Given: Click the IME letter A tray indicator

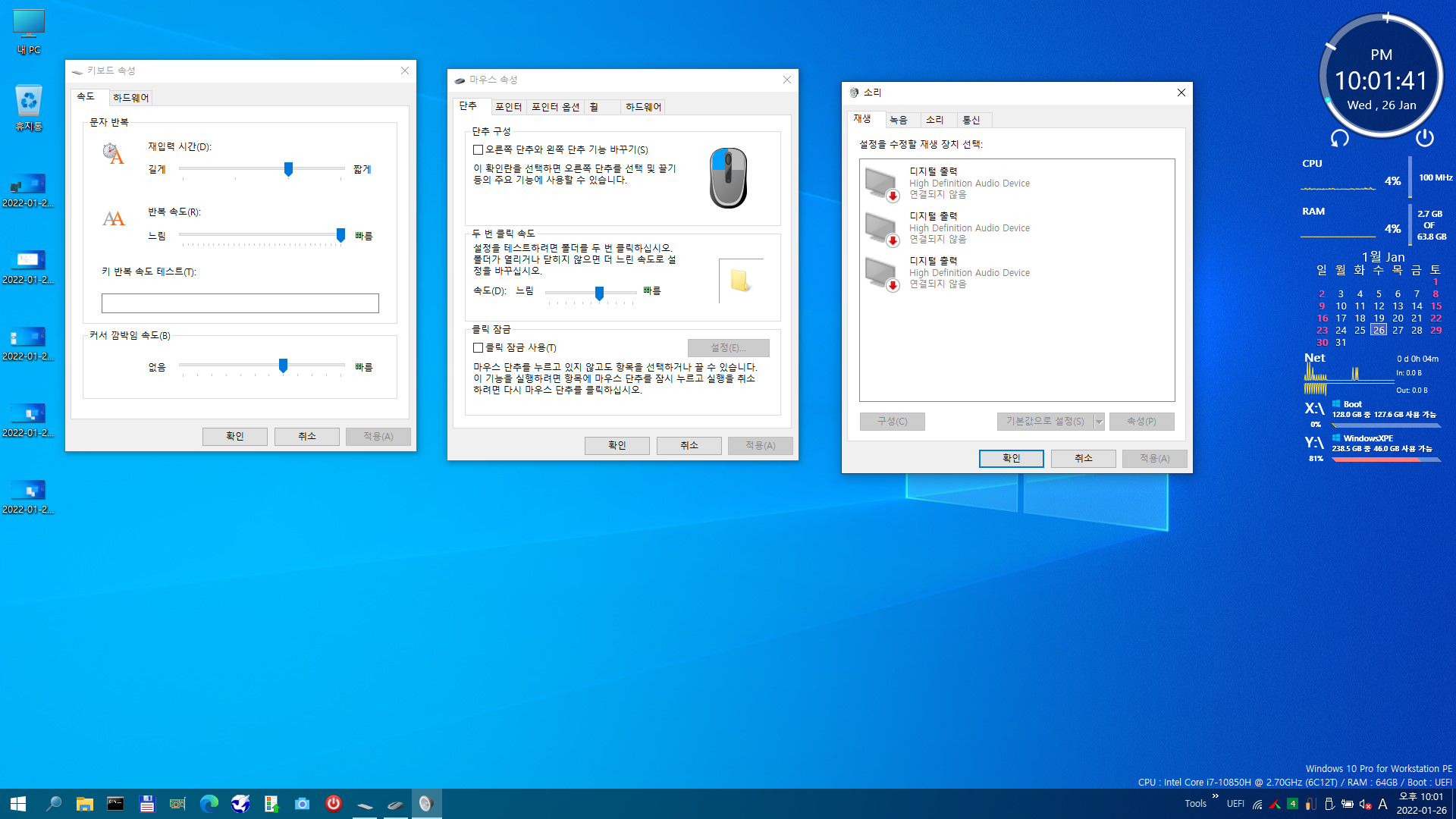Looking at the screenshot, I should pos(1382,805).
